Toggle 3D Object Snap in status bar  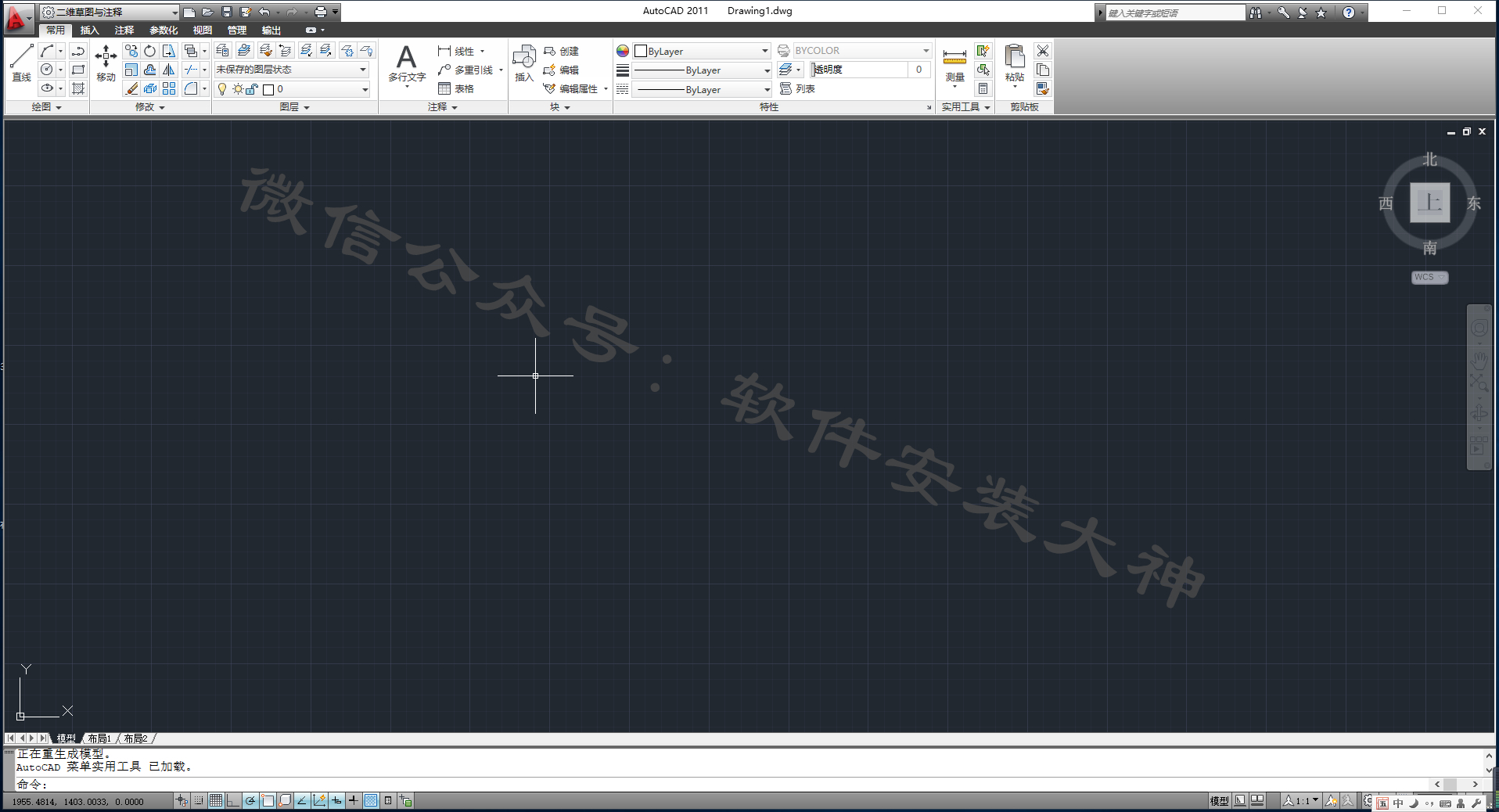(285, 800)
